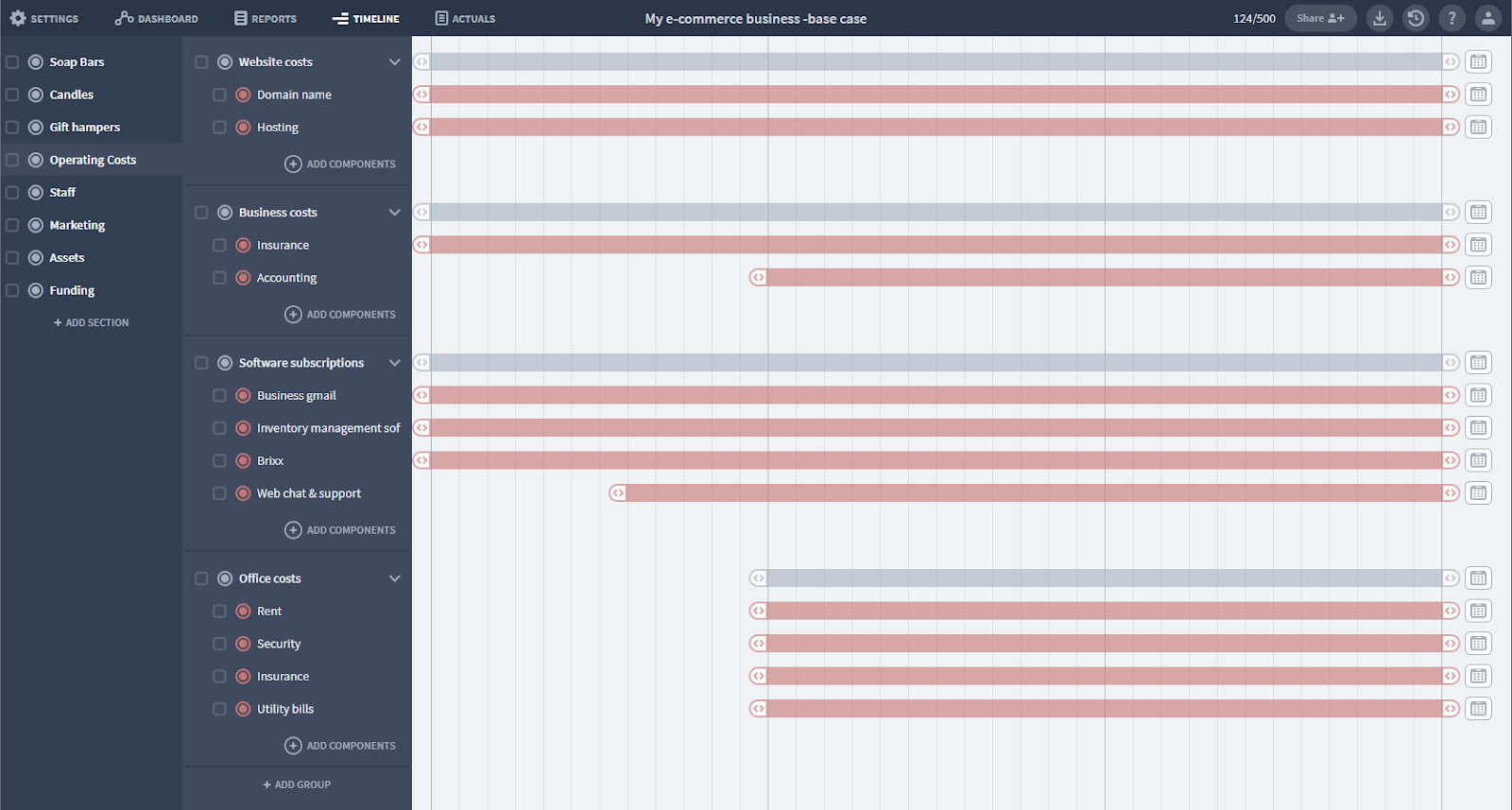
Task: Tick the Gift hampers checkbox
Action: click(12, 127)
